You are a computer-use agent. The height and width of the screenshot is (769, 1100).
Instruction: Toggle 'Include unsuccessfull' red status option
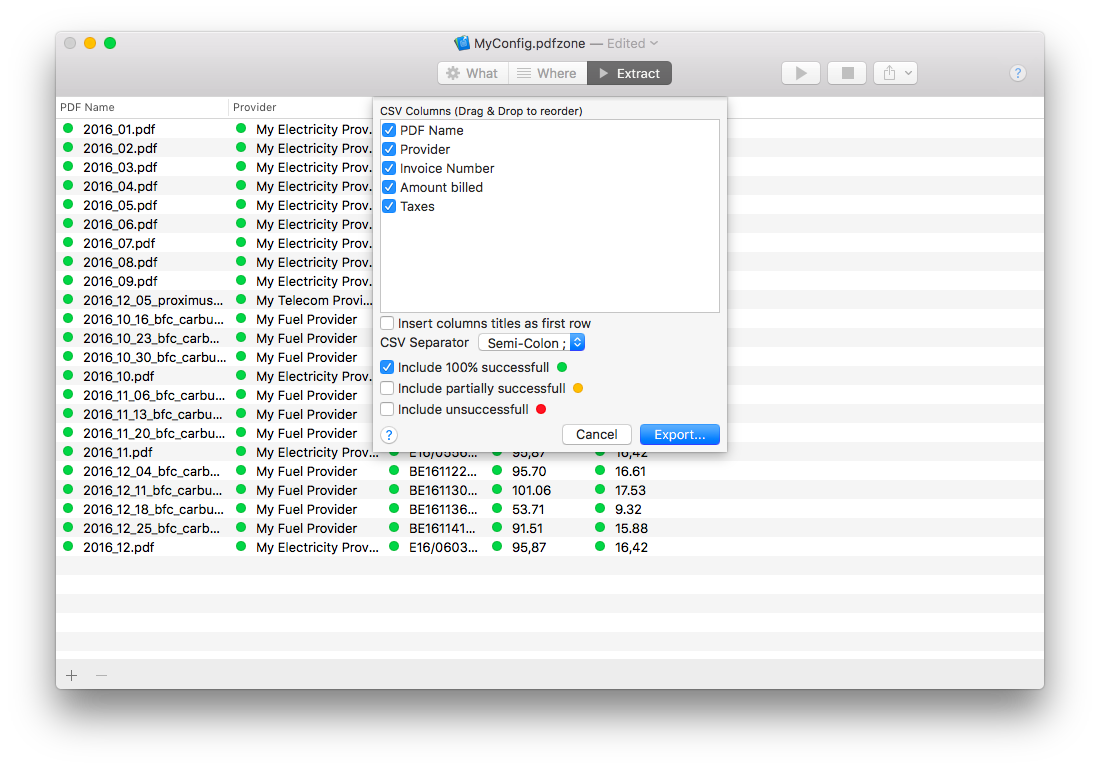pyautogui.click(x=386, y=409)
